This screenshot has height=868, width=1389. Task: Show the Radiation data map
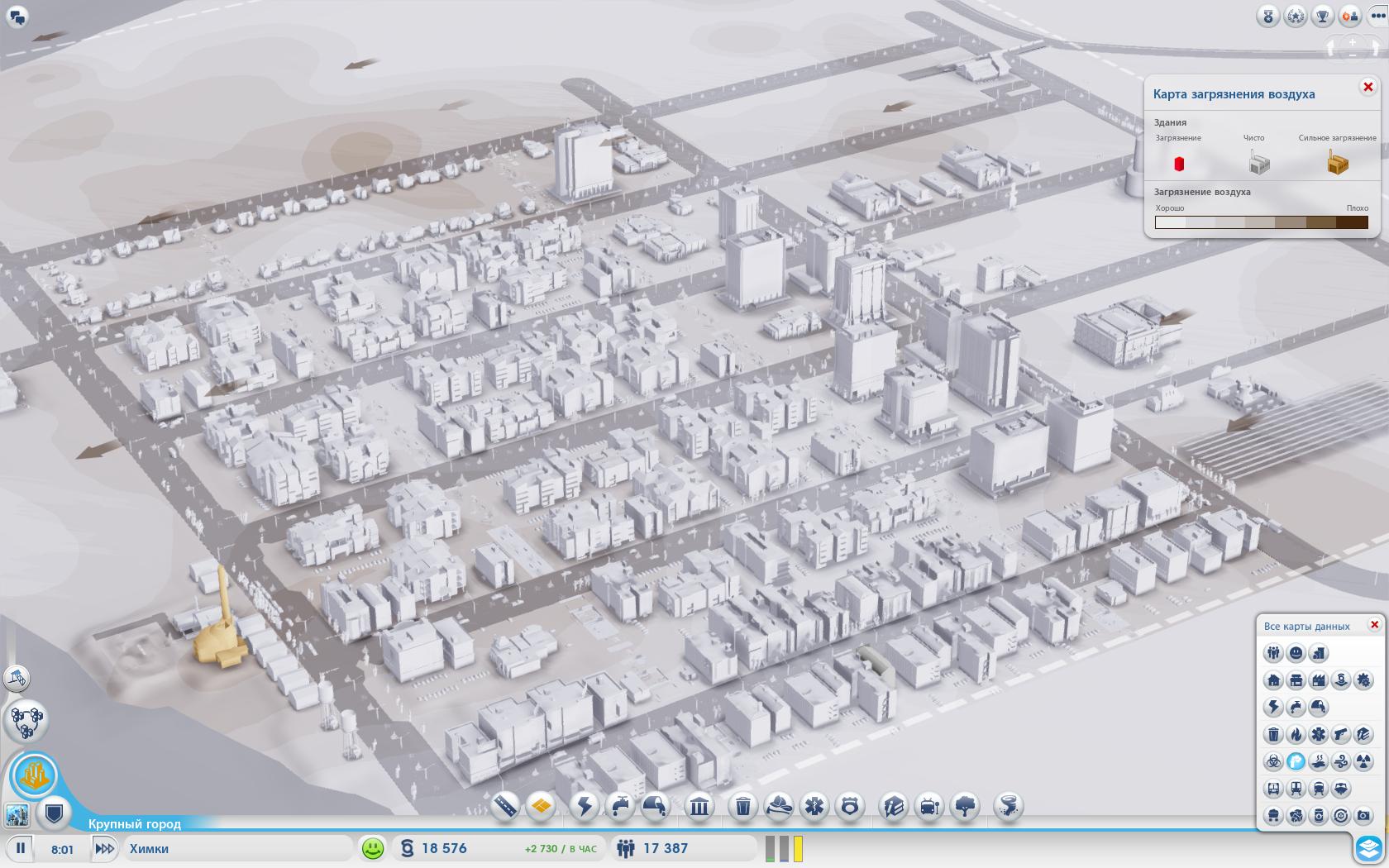pos(1363,761)
